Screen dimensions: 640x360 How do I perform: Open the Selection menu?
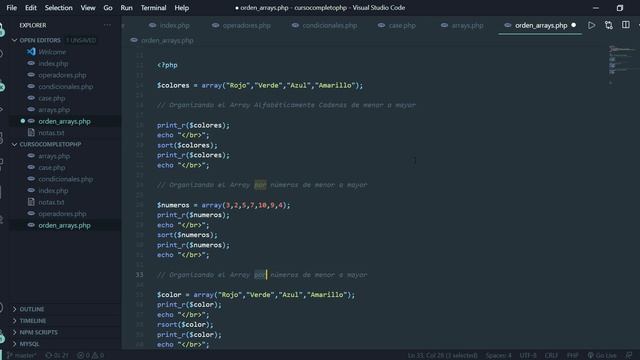click(x=58, y=8)
